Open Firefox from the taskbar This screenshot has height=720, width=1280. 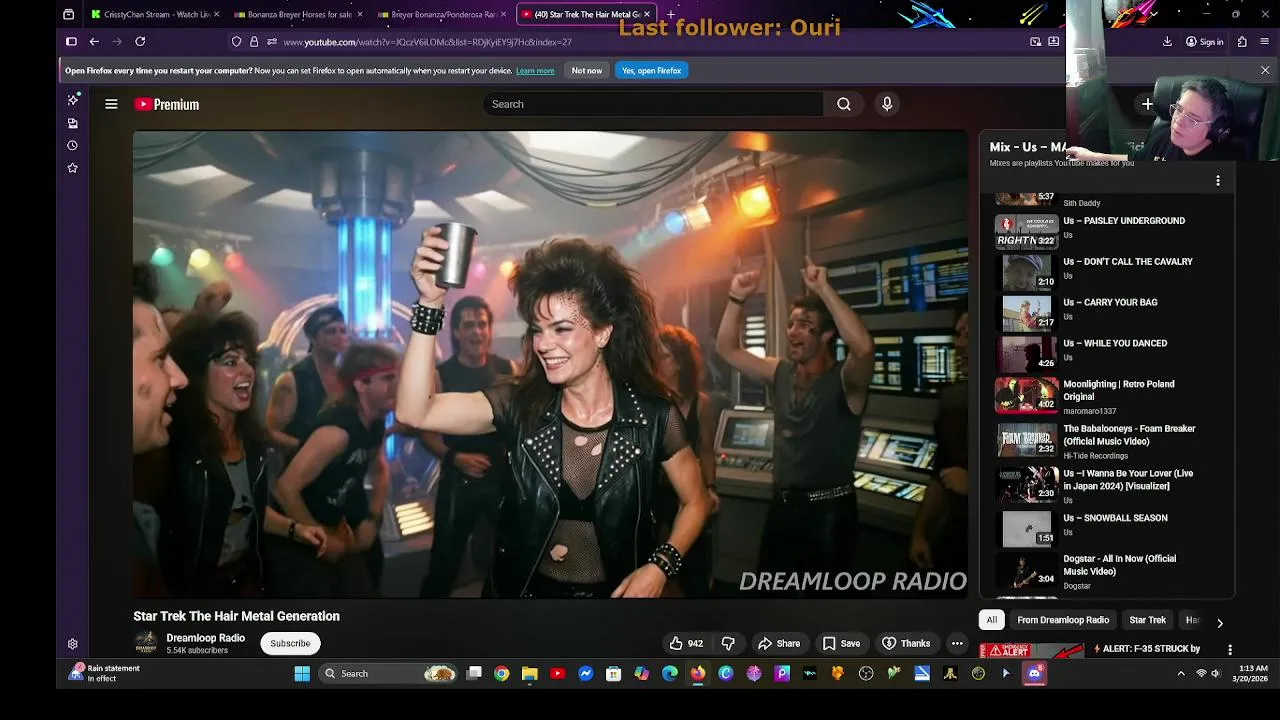(x=698, y=674)
